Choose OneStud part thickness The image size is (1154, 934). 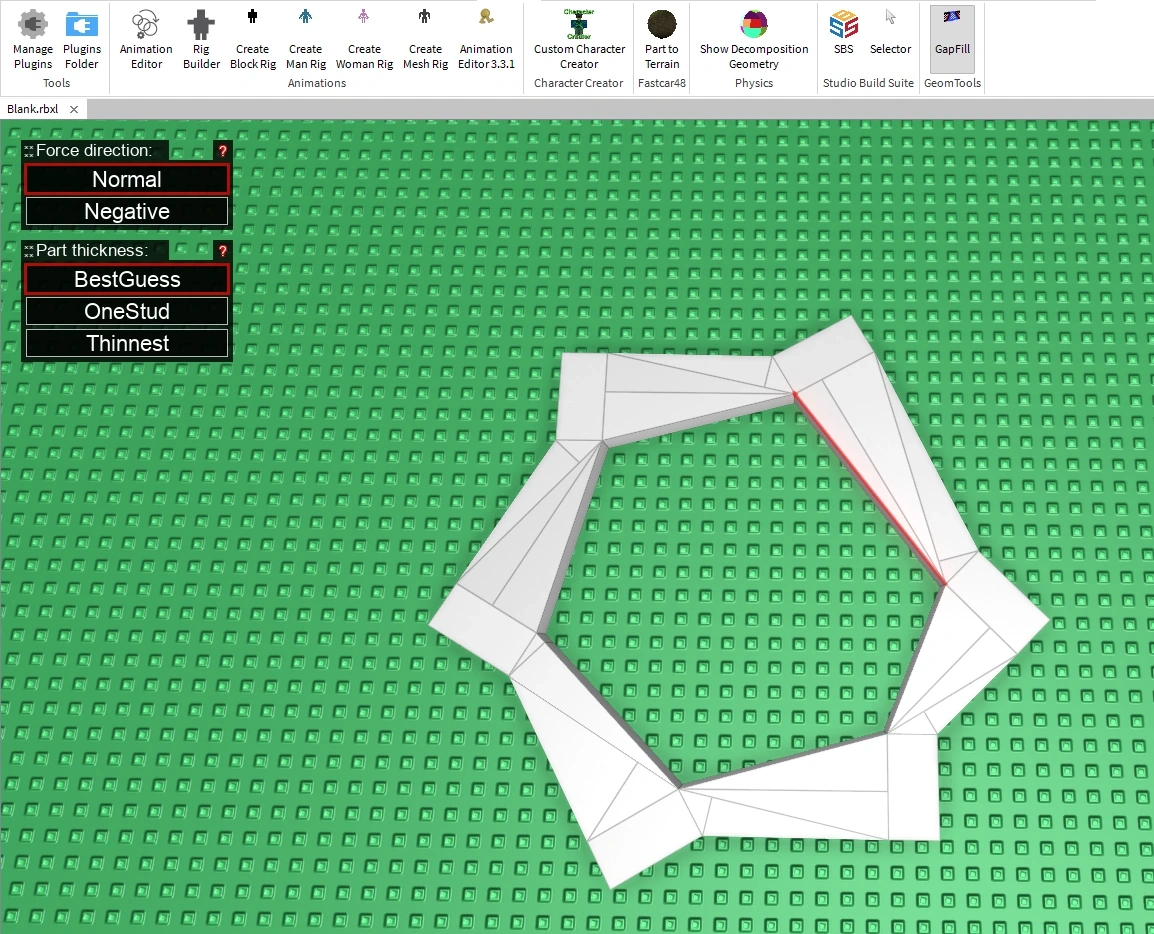[127, 311]
